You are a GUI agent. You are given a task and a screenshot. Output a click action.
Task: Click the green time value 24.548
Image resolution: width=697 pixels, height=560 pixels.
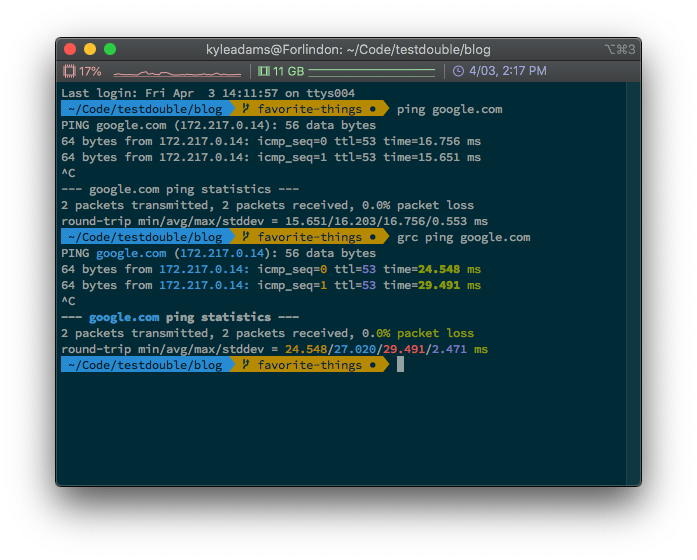pos(439,269)
